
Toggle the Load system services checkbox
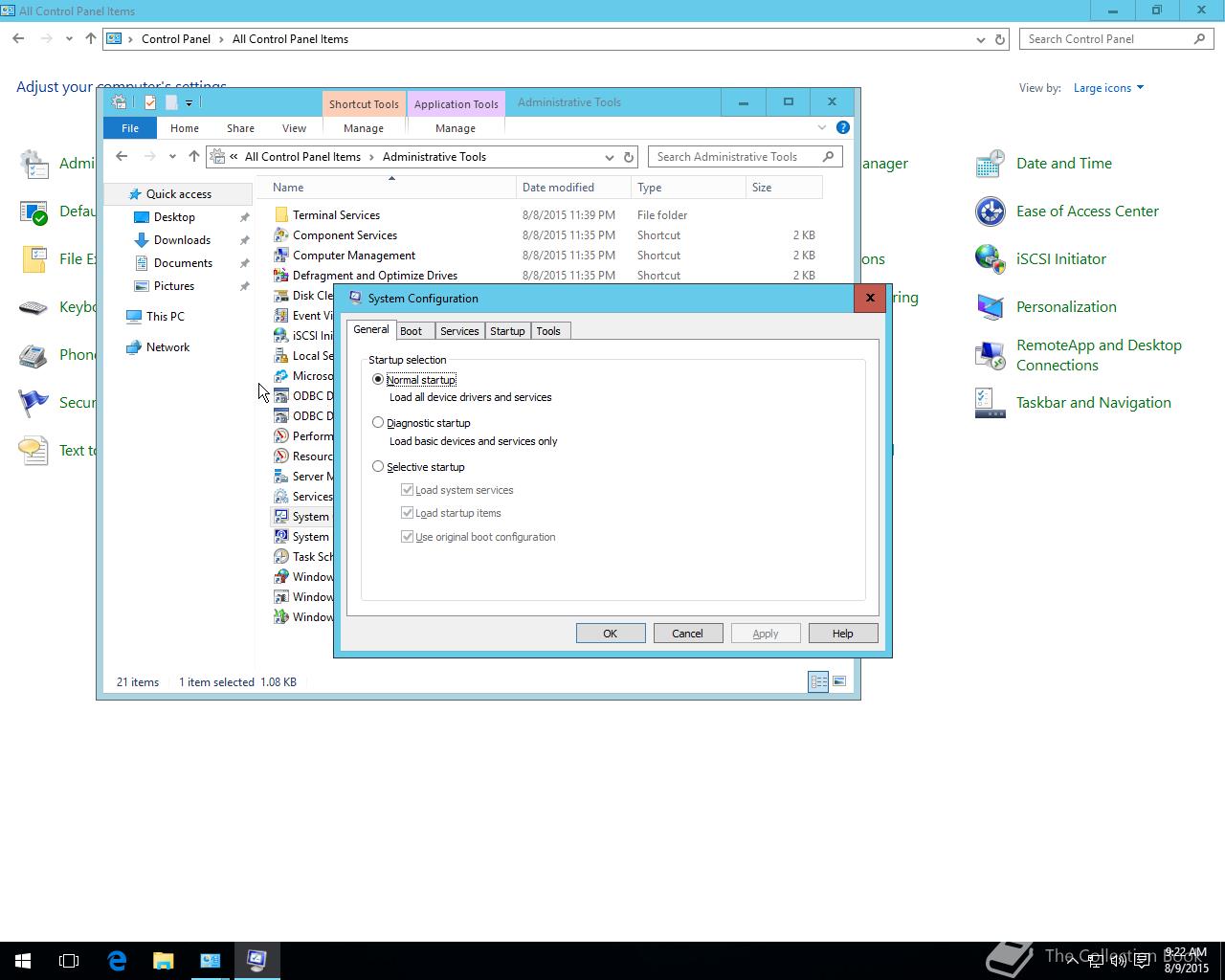pos(408,490)
